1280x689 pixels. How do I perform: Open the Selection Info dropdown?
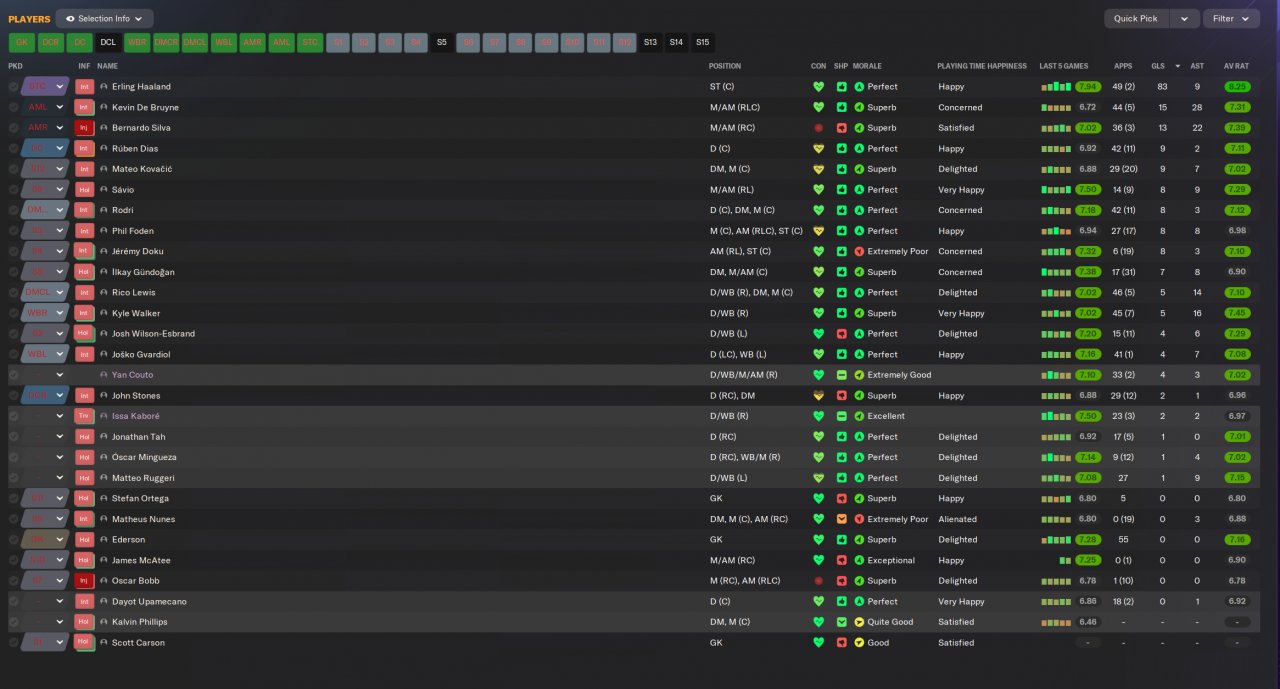pos(105,18)
